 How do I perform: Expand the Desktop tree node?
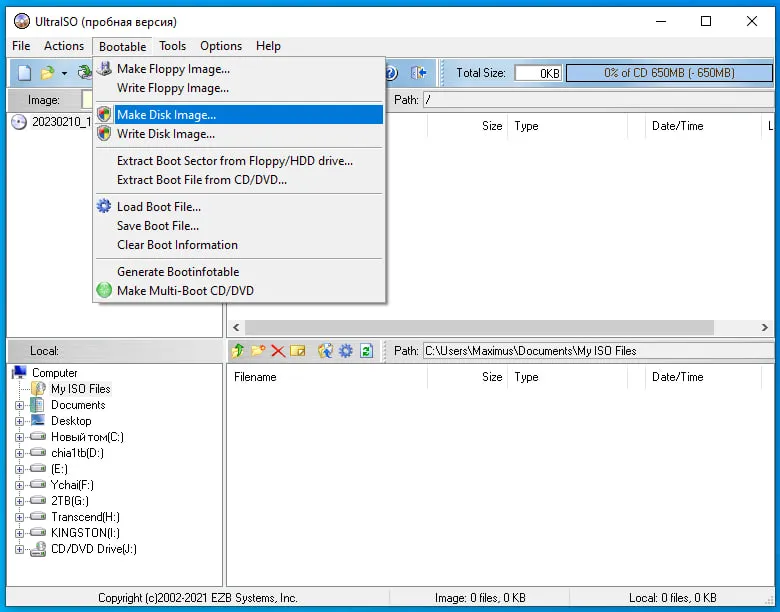pos(19,421)
